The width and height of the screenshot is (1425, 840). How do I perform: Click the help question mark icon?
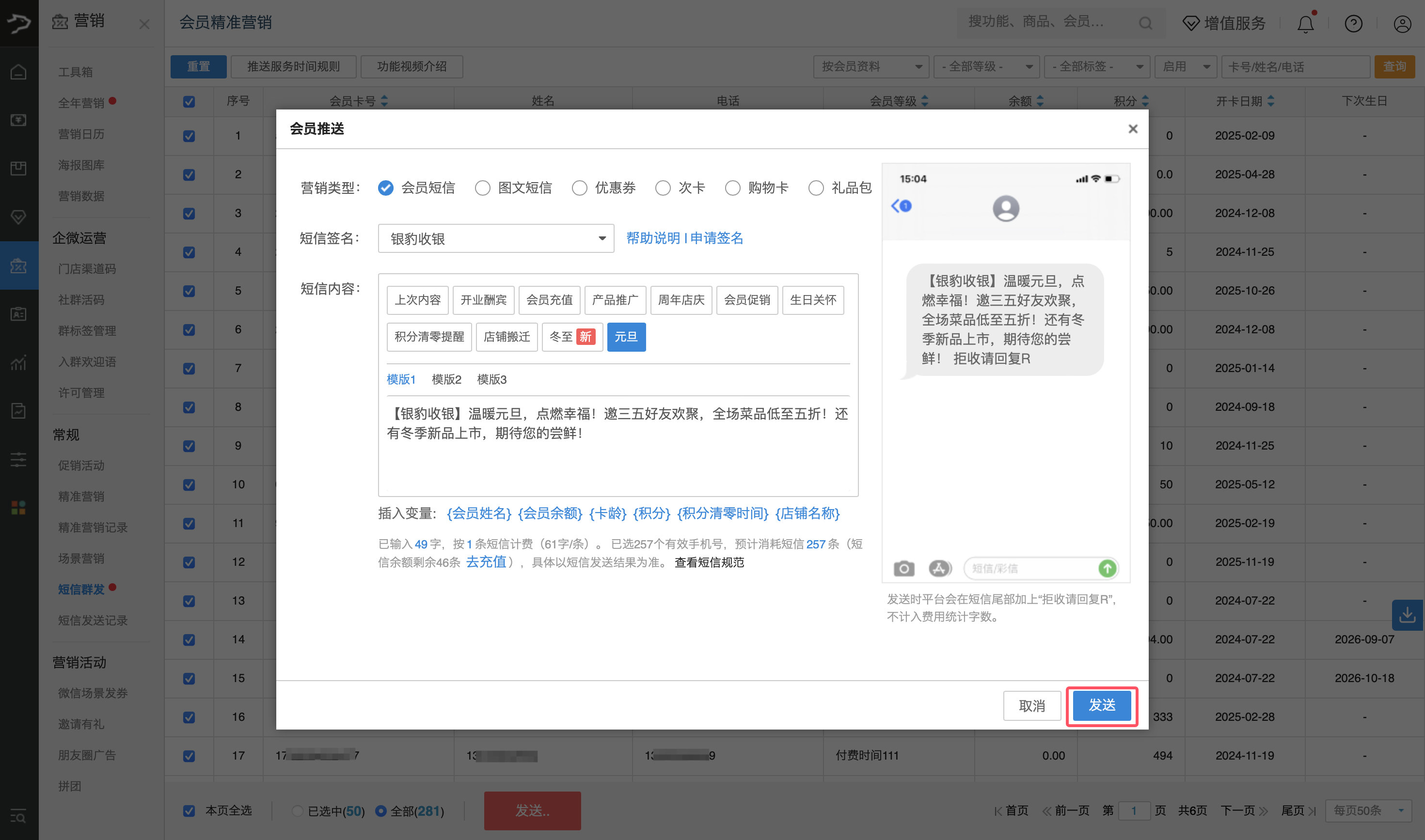(x=1354, y=23)
